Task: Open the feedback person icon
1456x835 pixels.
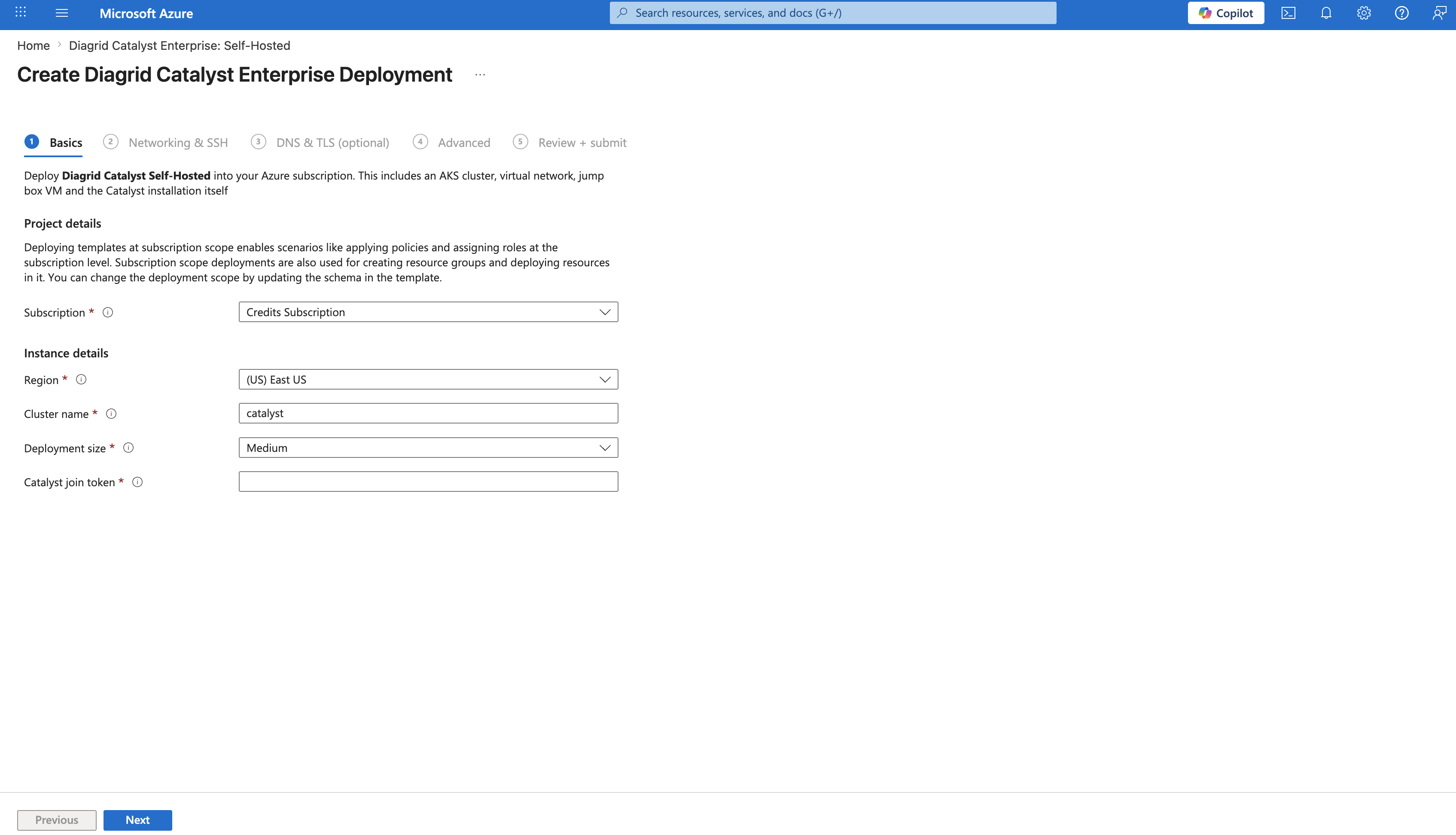Action: click(x=1439, y=12)
